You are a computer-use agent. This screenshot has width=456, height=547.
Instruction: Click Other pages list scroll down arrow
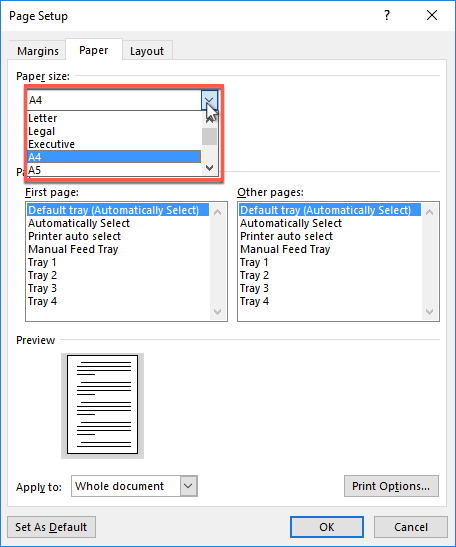pos(429,312)
